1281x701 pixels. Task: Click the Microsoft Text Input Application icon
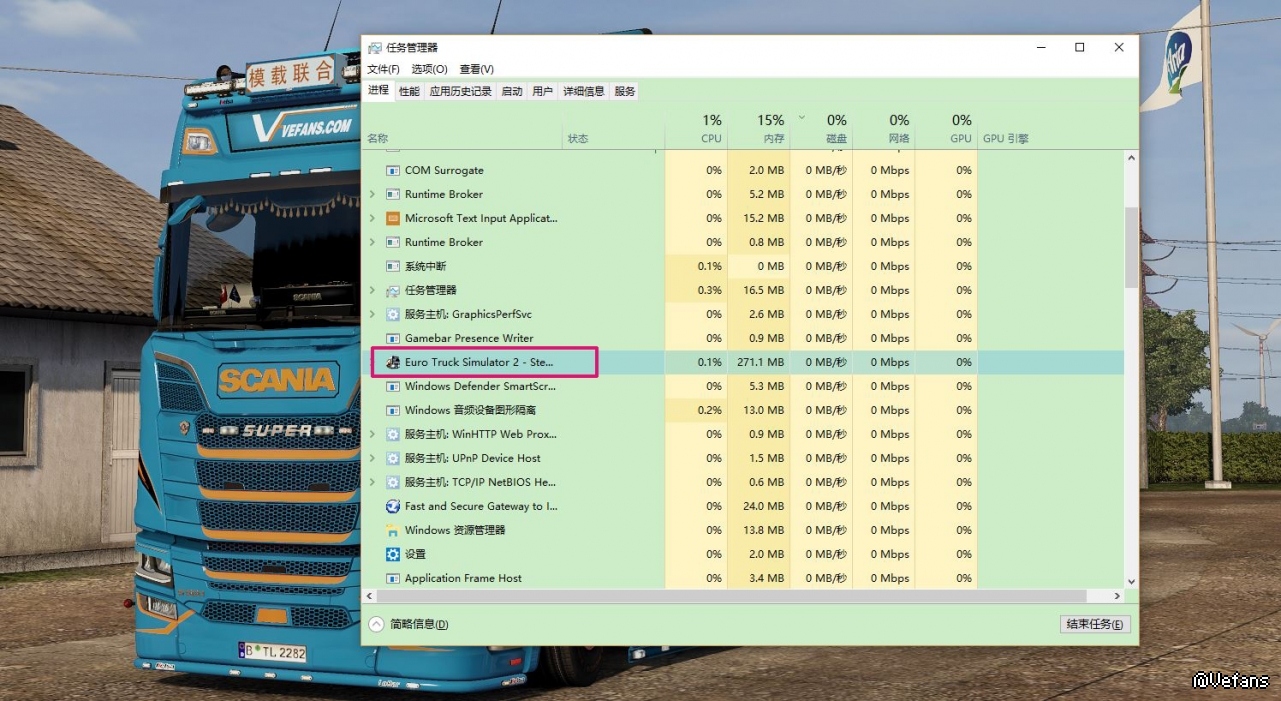point(393,218)
